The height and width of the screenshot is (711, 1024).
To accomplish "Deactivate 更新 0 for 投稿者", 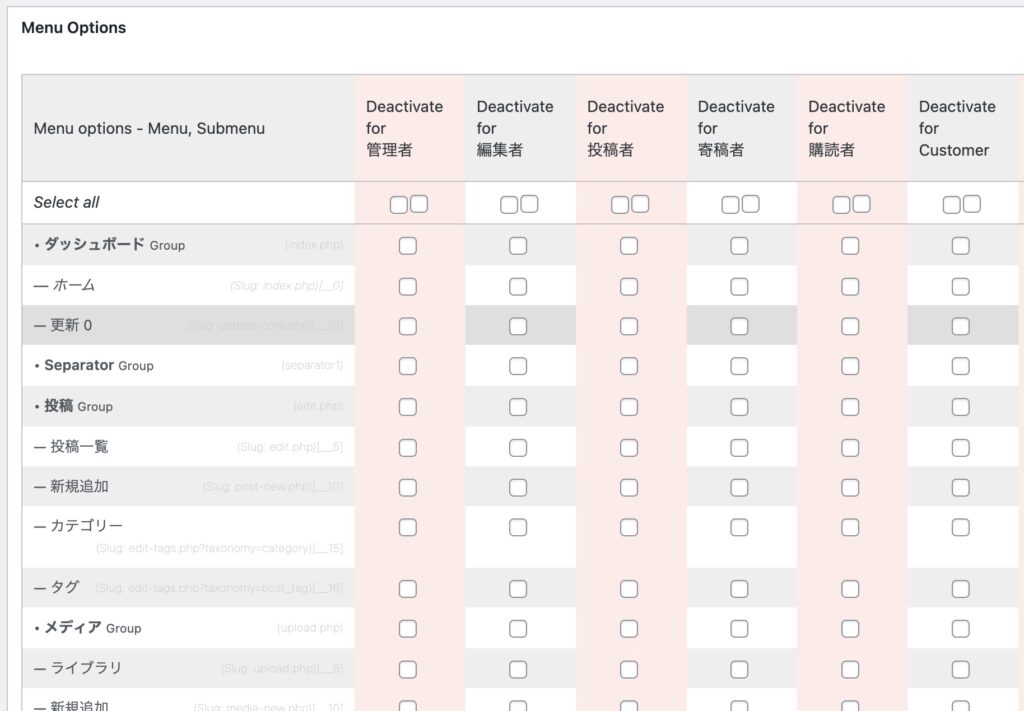I will pos(629,327).
